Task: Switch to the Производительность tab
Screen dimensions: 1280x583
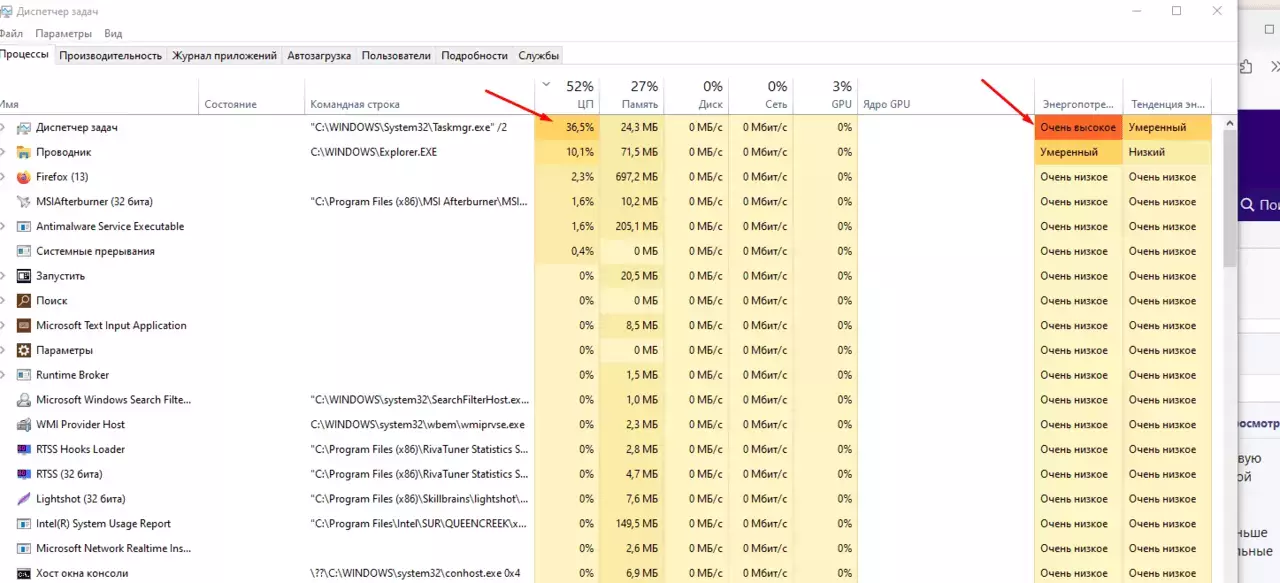Action: click(110, 56)
